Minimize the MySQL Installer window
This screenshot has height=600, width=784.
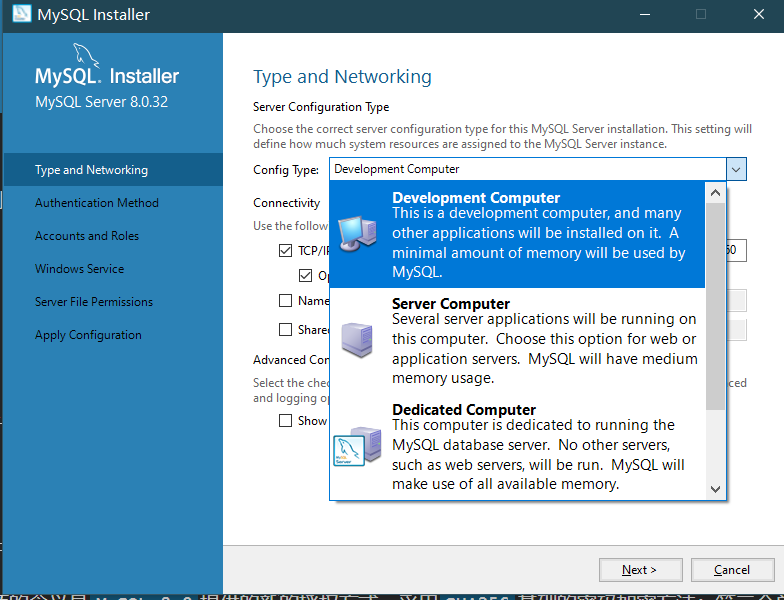pyautogui.click(x=645, y=14)
